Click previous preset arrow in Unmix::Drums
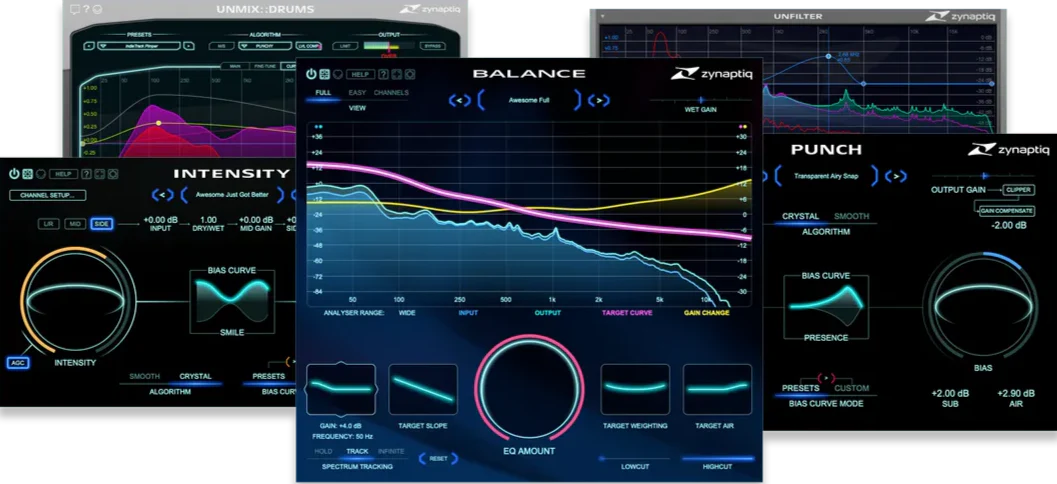1057x484 pixels. 89,46
